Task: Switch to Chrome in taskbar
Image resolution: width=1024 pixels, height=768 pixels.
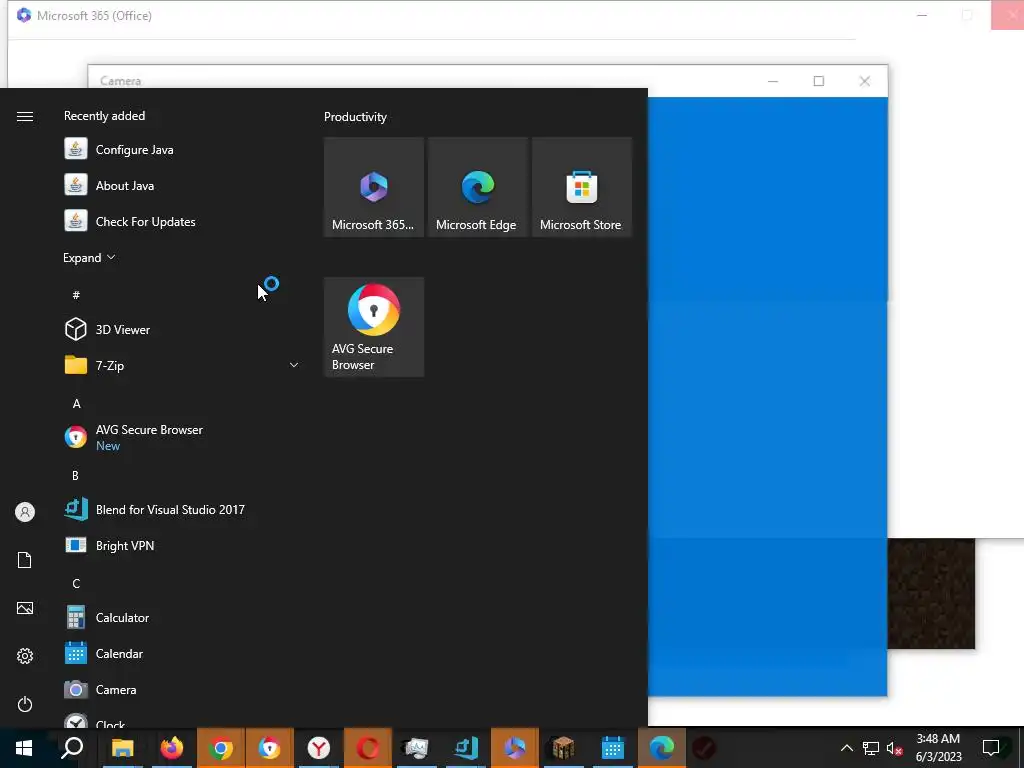Action: point(221,748)
